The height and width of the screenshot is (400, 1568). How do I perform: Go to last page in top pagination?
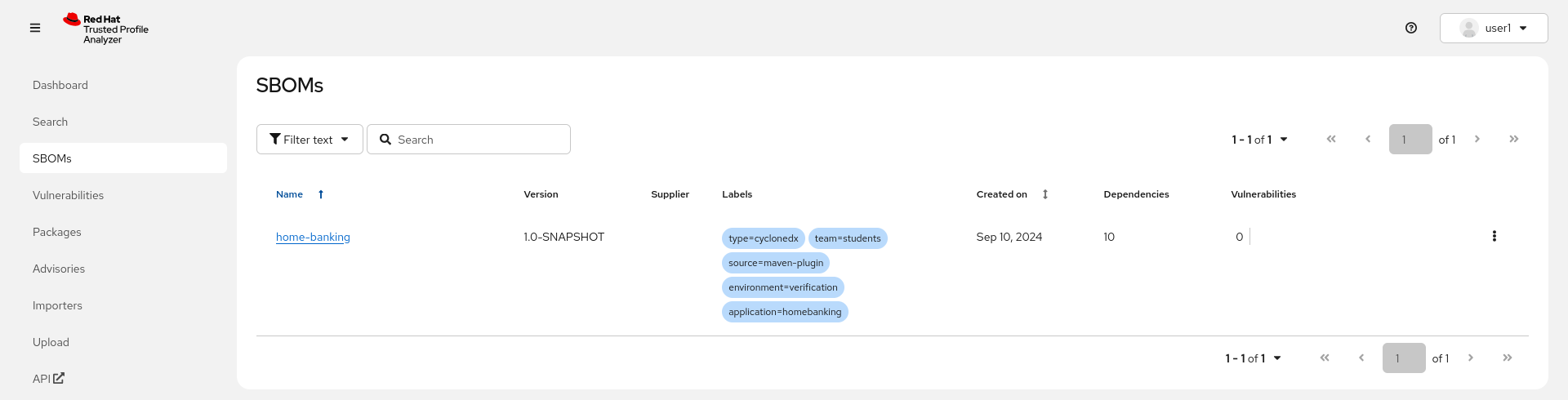click(x=1513, y=140)
